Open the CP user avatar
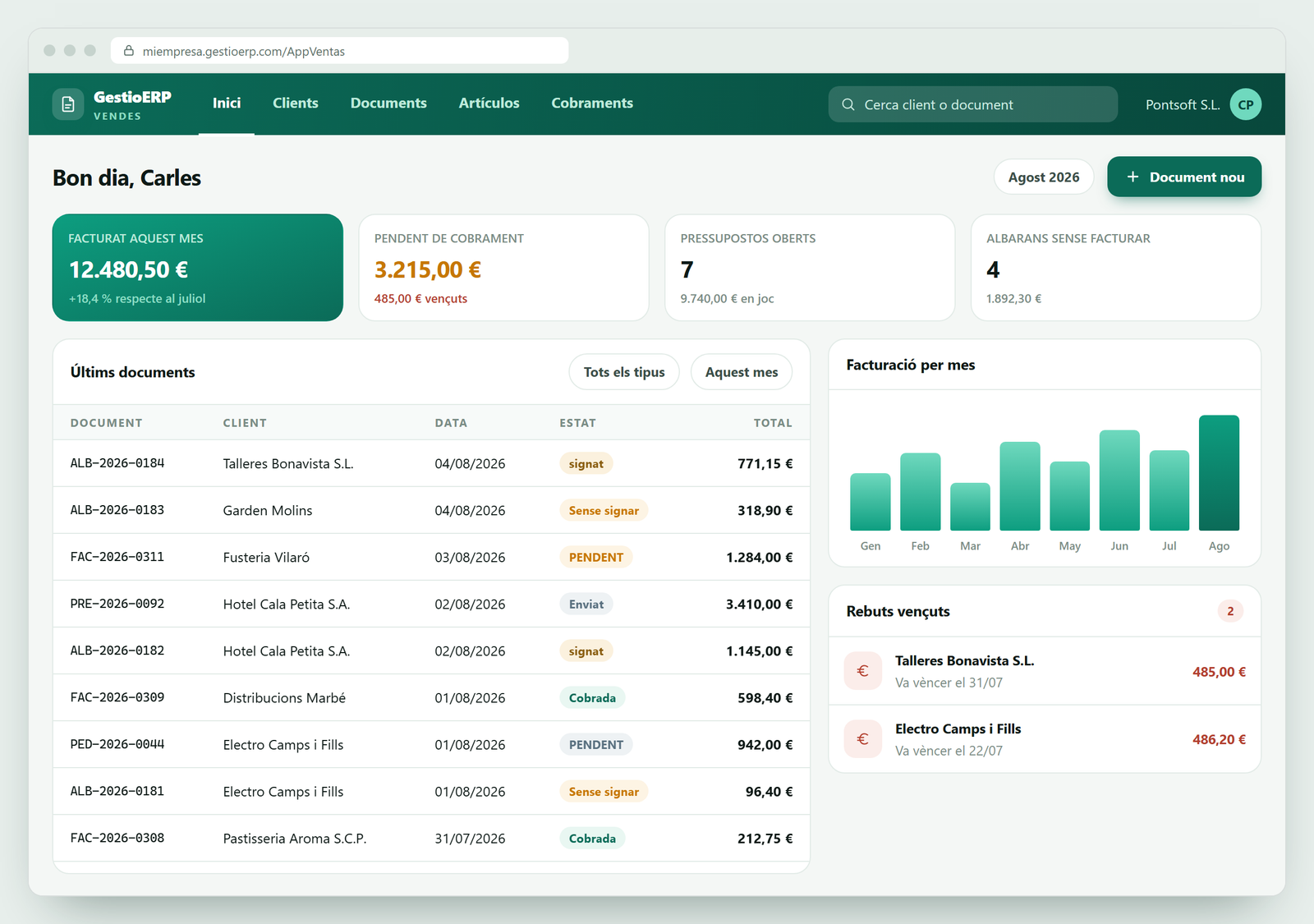The width and height of the screenshot is (1314, 924). pyautogui.click(x=1245, y=104)
